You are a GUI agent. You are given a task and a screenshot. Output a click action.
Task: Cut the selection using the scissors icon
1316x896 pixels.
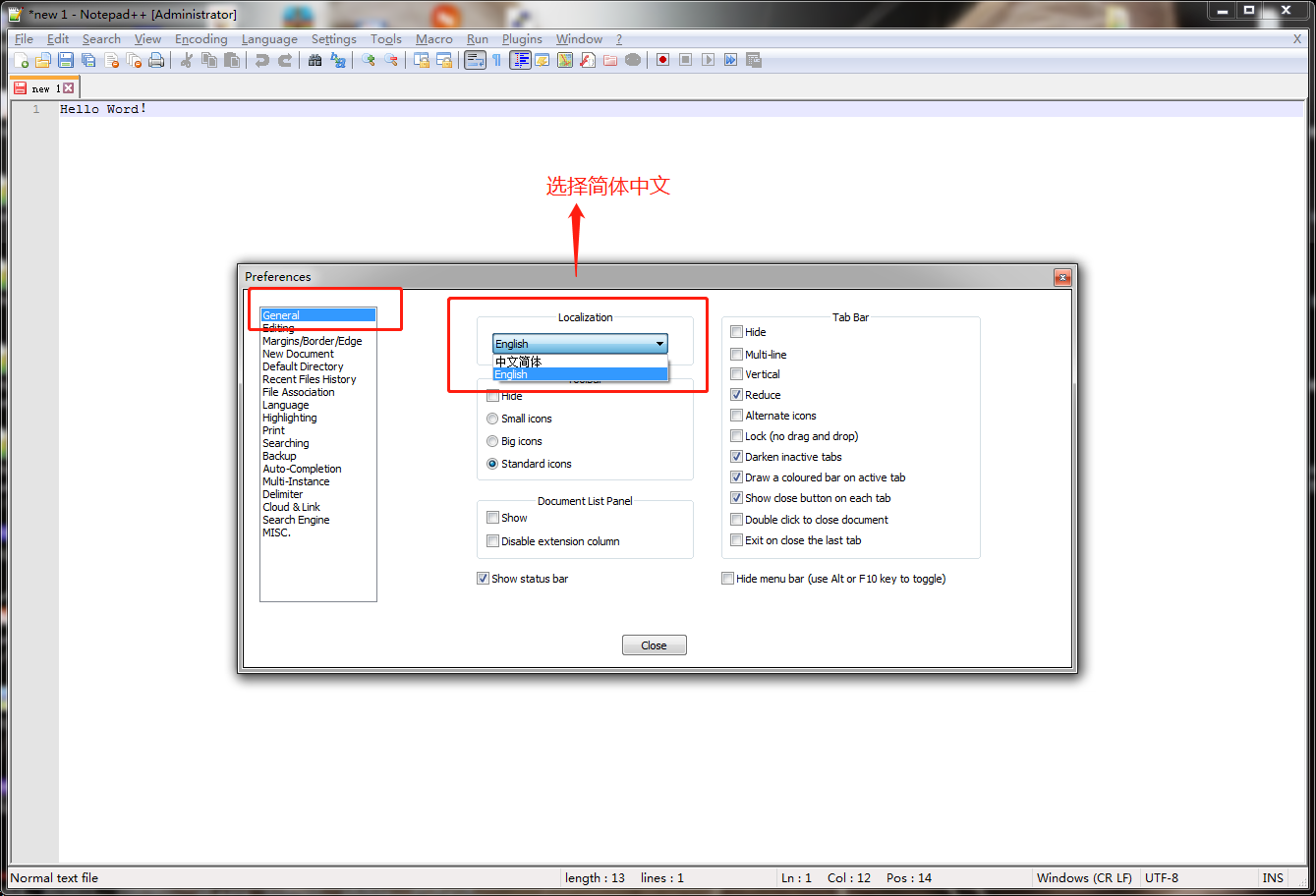point(187,60)
